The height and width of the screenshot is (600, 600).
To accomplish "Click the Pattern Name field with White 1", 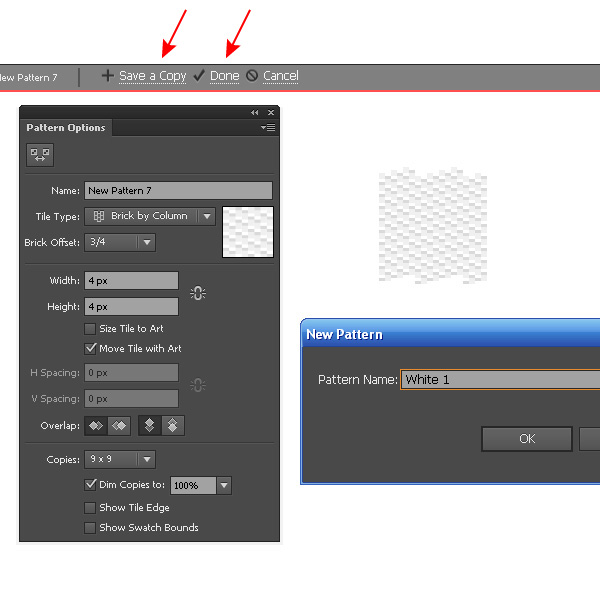I will (x=500, y=380).
